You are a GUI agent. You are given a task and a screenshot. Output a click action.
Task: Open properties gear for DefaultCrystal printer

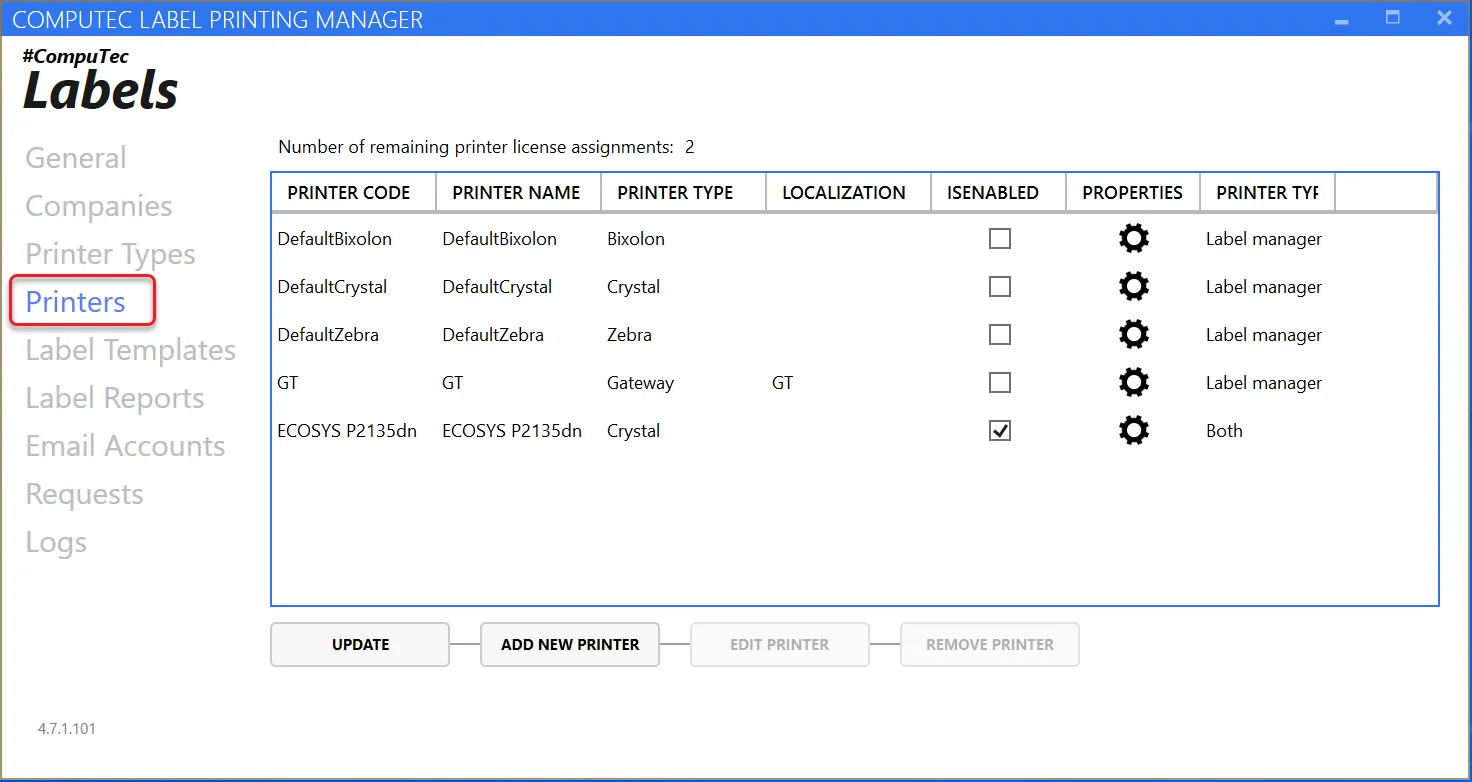click(1133, 287)
